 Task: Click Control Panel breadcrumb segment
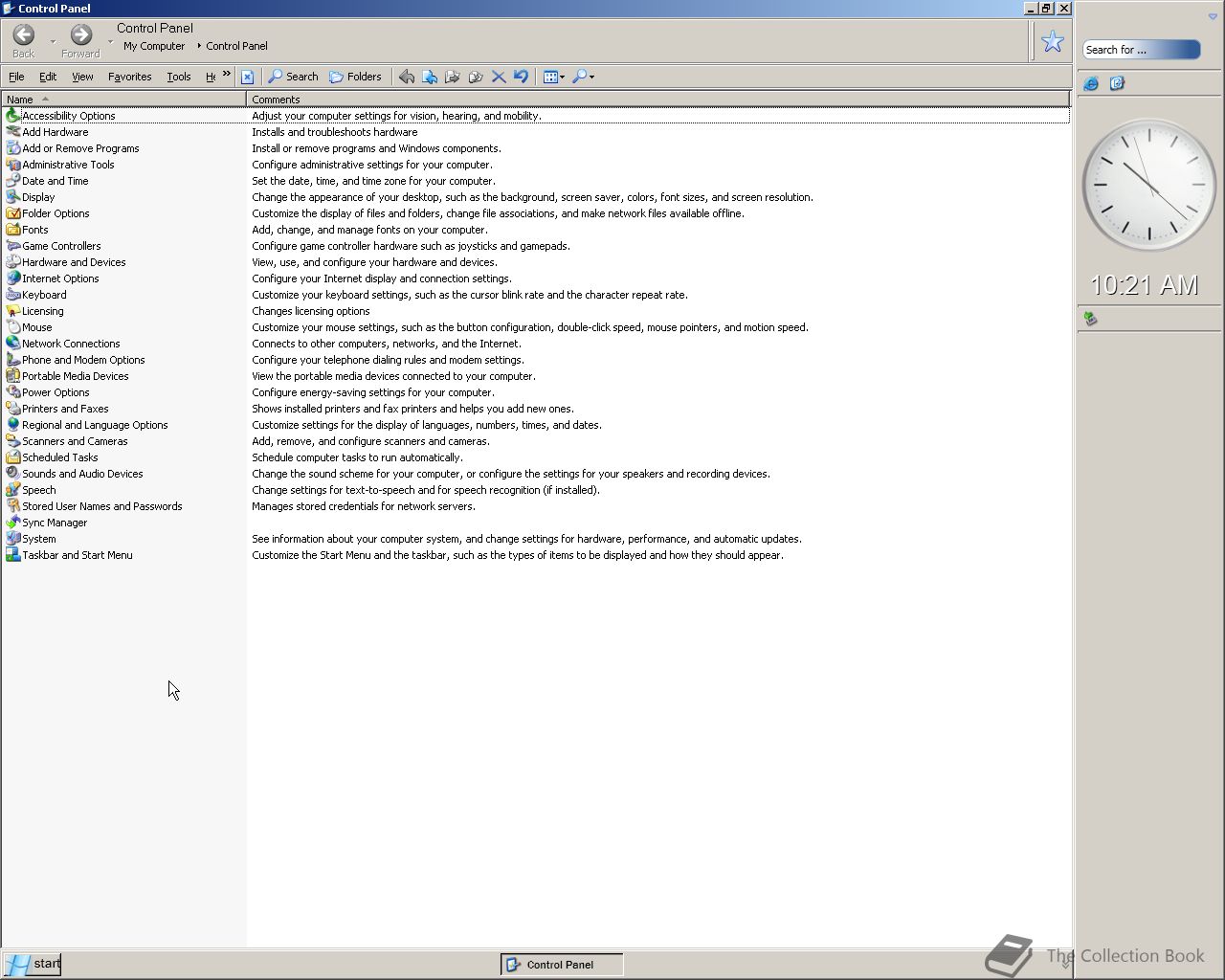click(x=236, y=46)
